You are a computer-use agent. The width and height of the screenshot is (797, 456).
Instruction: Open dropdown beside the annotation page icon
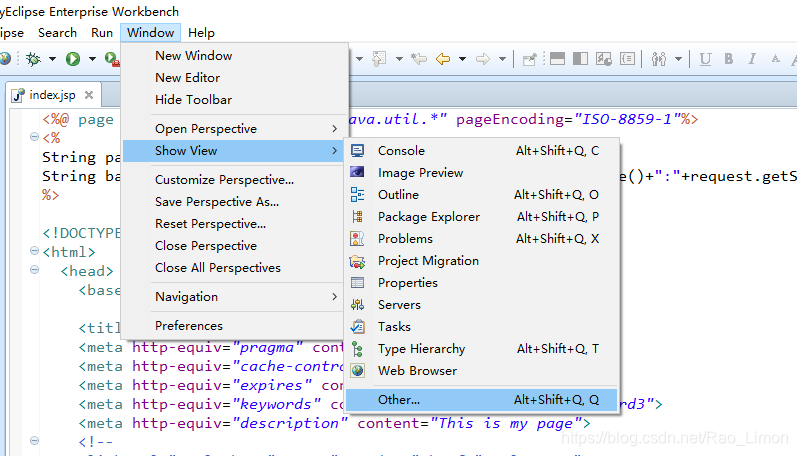399,59
